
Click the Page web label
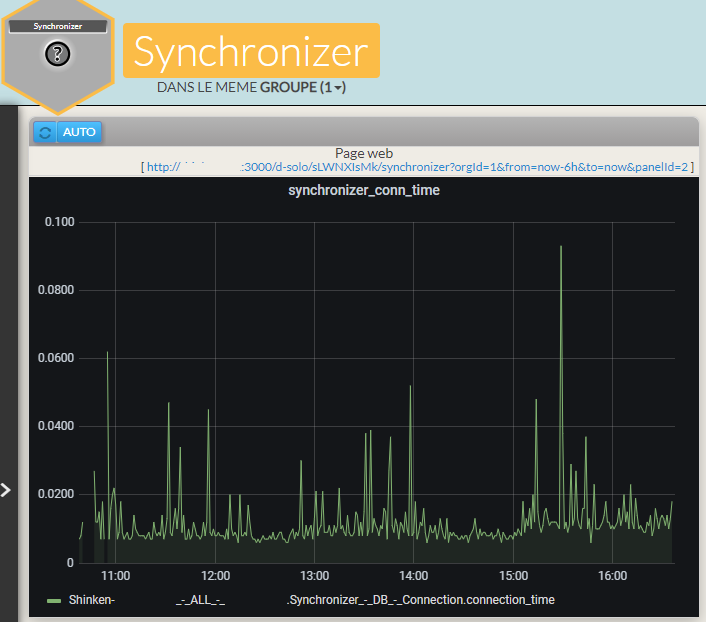tap(364, 153)
